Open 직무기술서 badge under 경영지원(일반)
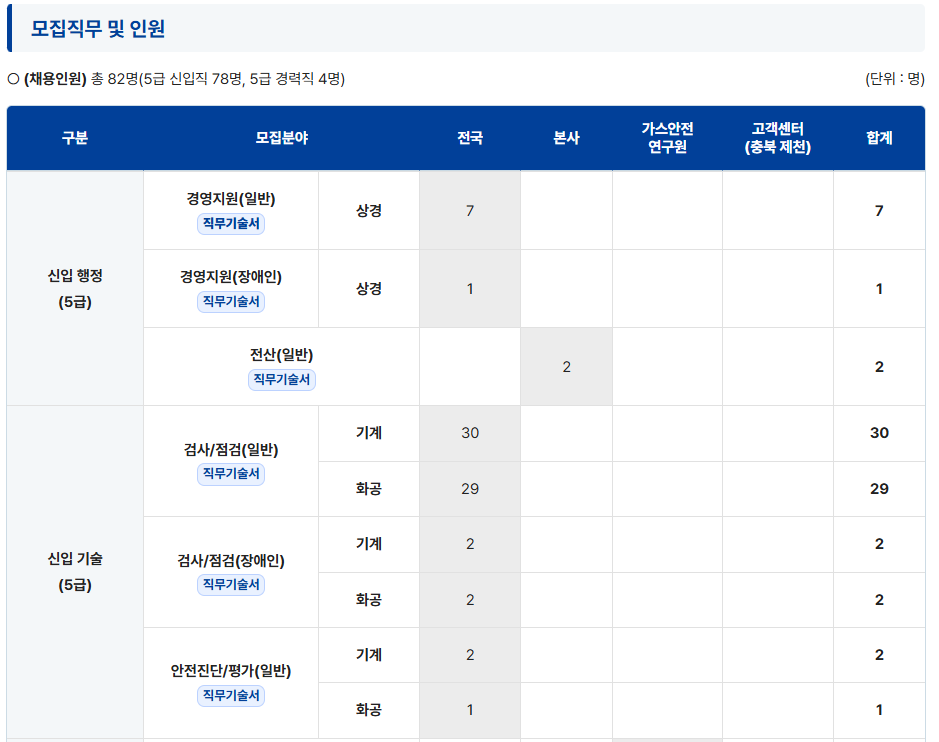Viewport: 939px width, 742px height. tap(230, 224)
